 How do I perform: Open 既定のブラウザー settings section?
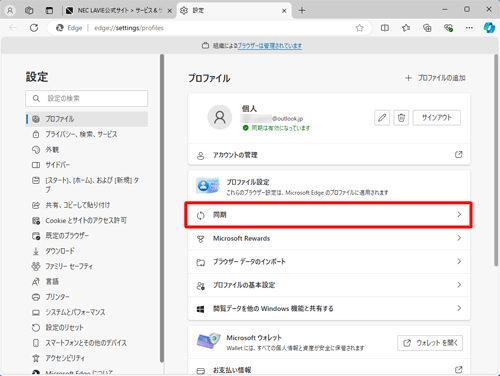pyautogui.click(x=87, y=236)
